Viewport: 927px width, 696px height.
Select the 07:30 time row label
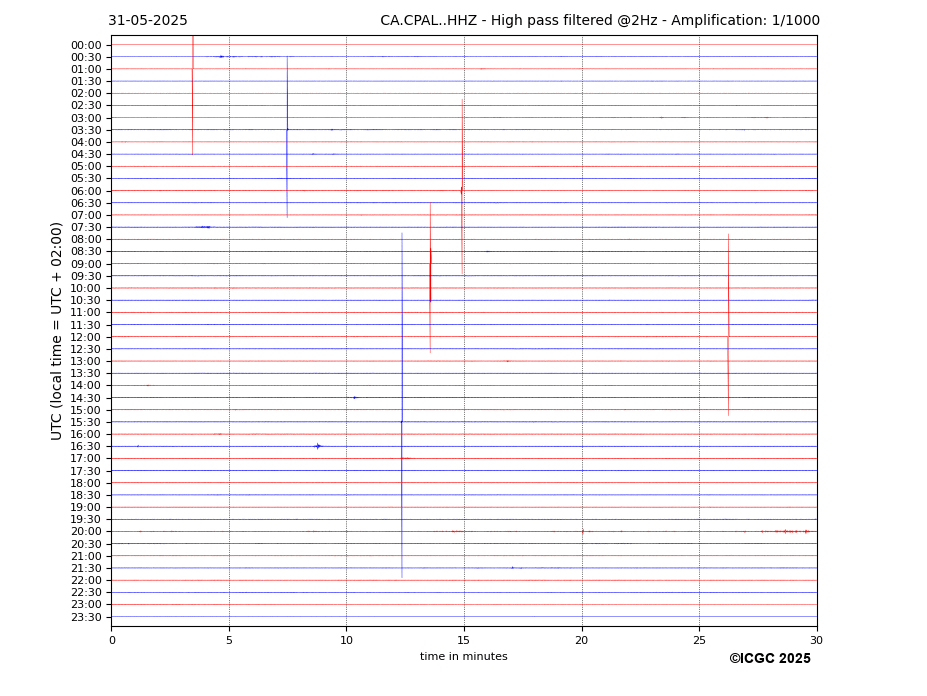86,228
